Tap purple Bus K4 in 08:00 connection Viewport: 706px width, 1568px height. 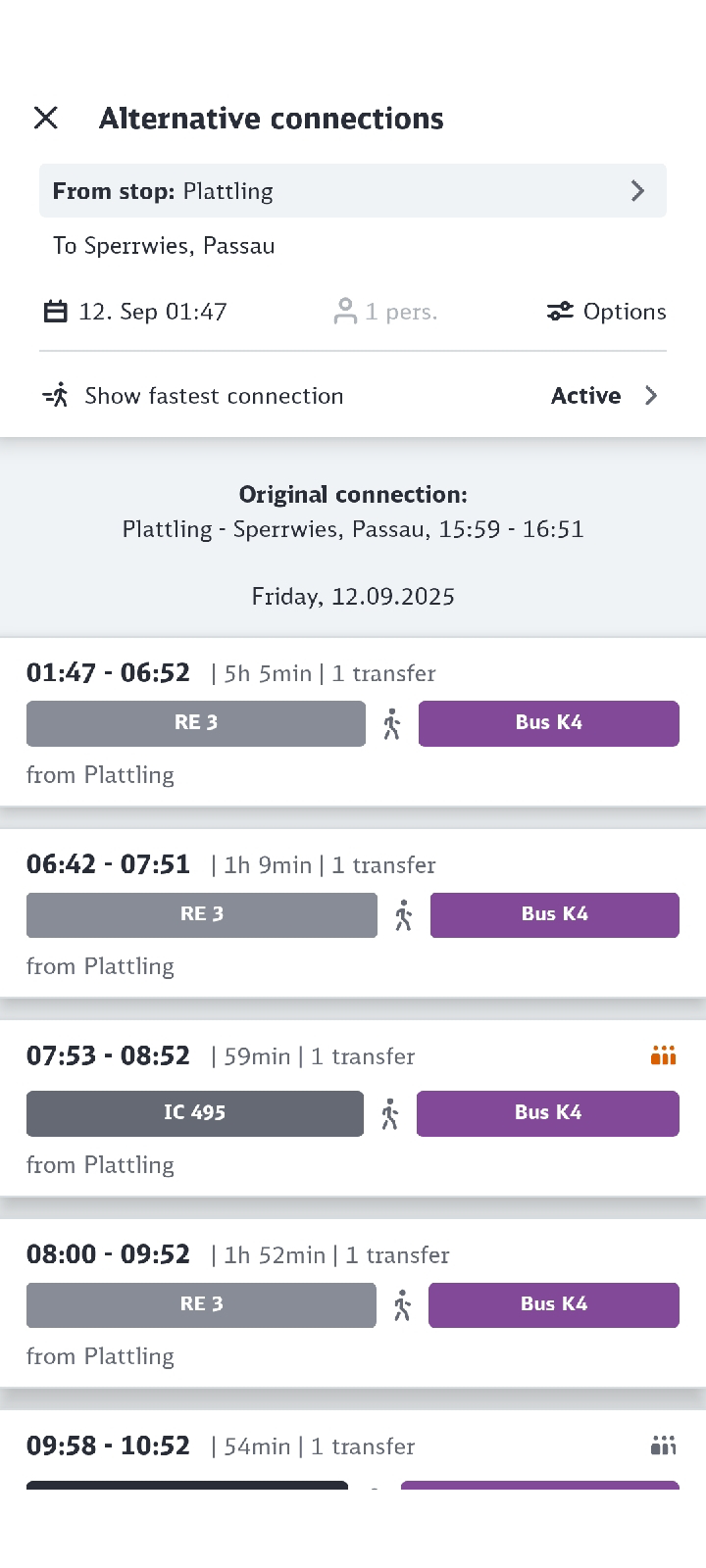pos(554,1304)
